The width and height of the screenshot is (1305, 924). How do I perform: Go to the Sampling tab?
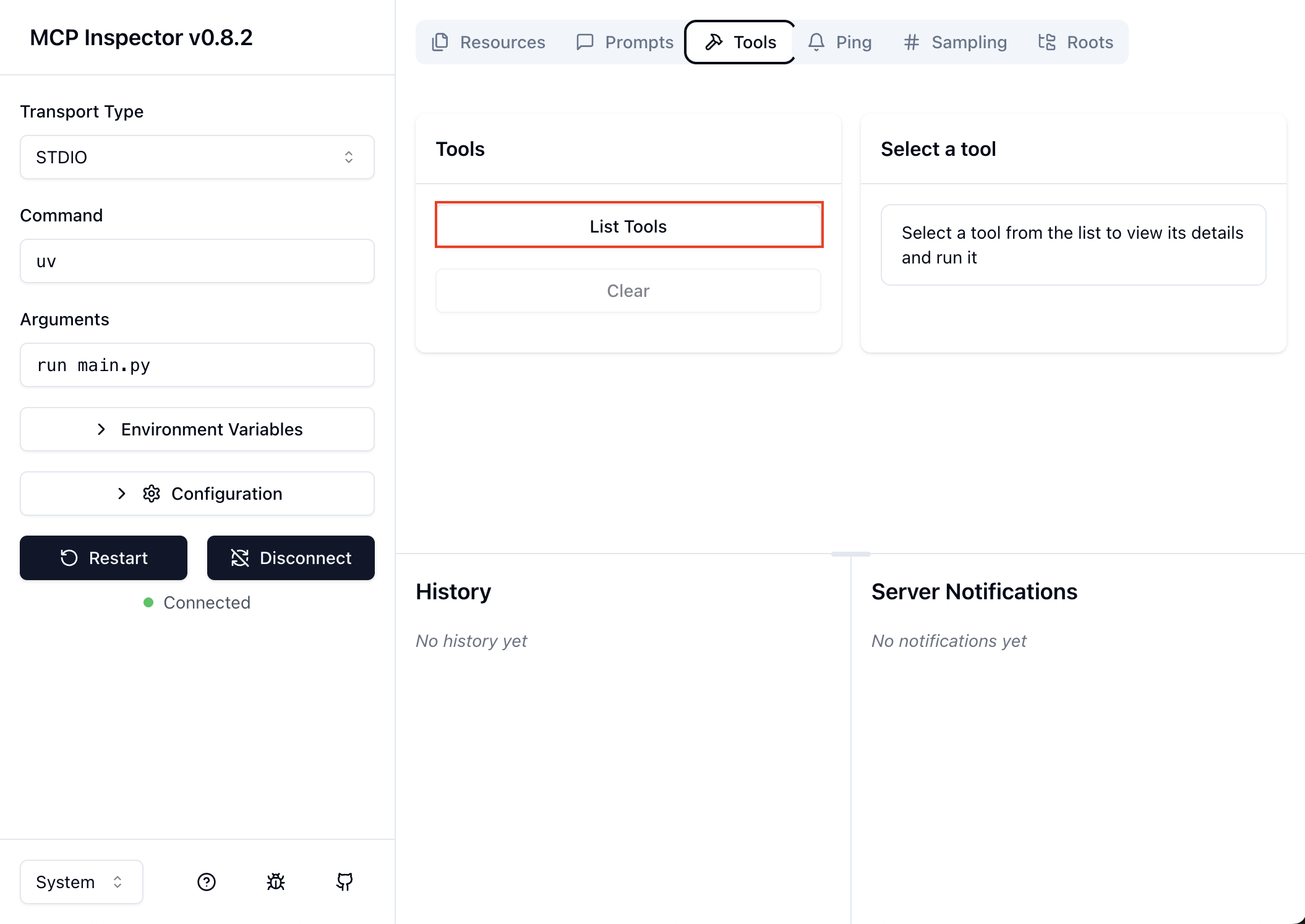956,42
